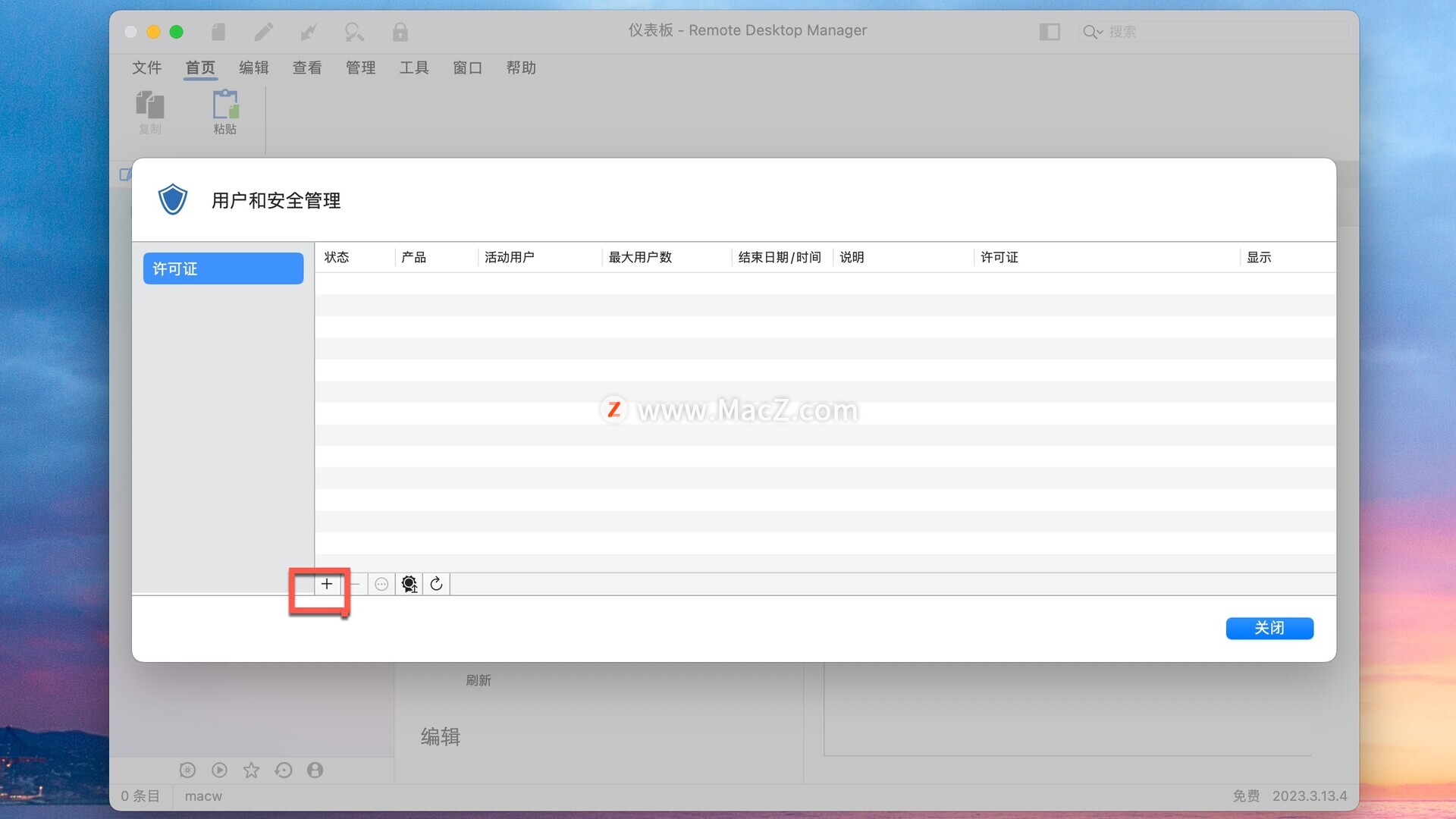Click the user account icon at bottom
Screen dimensions: 1456x819
315,770
